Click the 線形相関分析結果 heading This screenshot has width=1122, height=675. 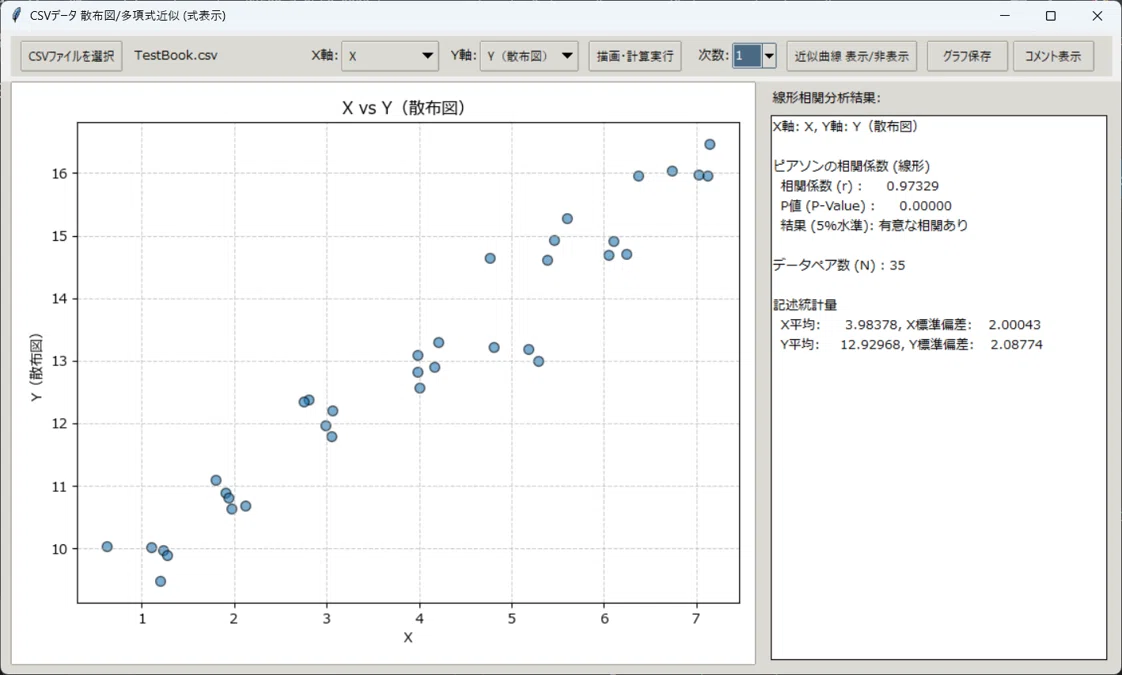[826, 98]
